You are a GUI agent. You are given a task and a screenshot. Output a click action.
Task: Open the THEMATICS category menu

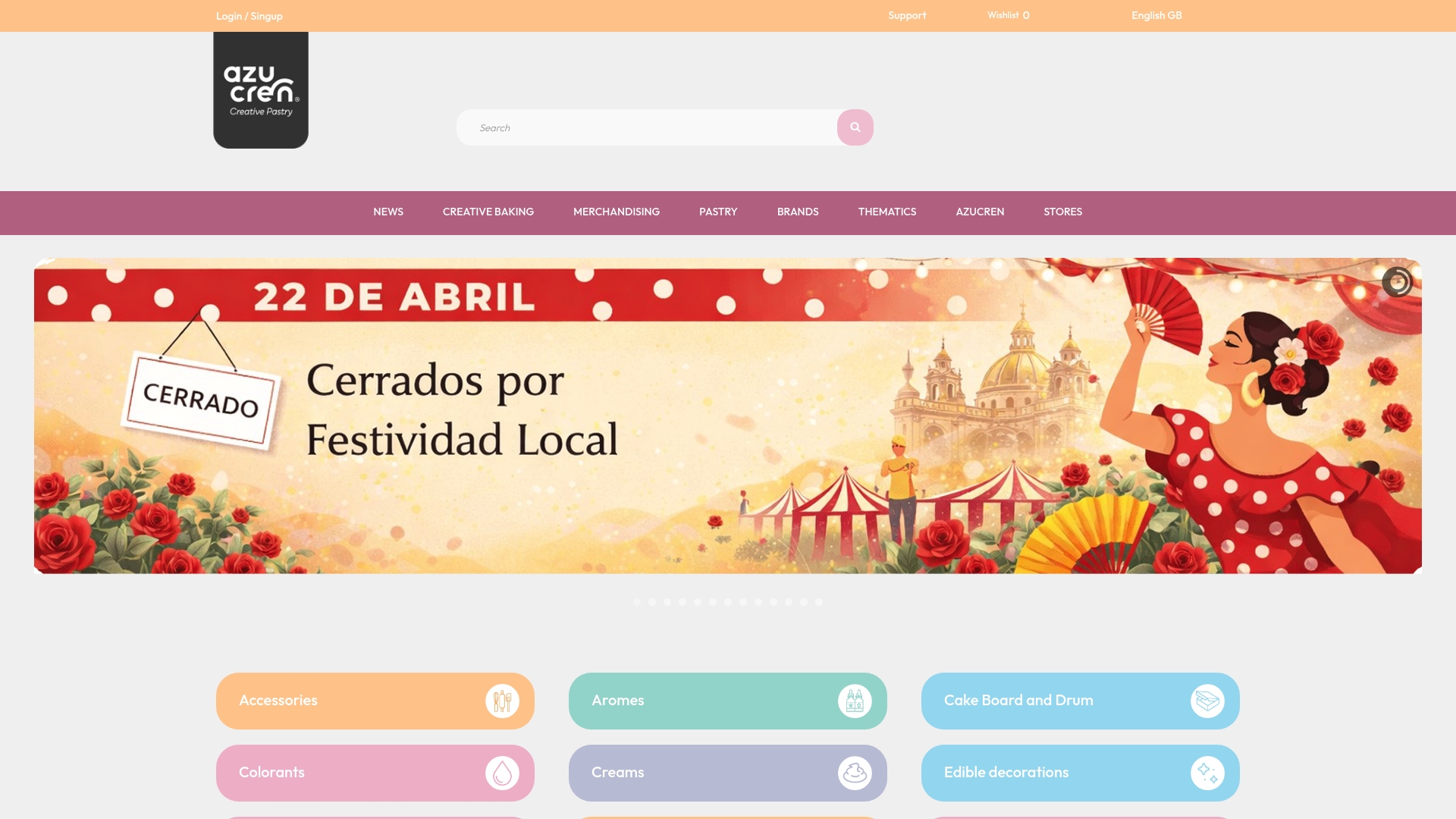tap(887, 212)
